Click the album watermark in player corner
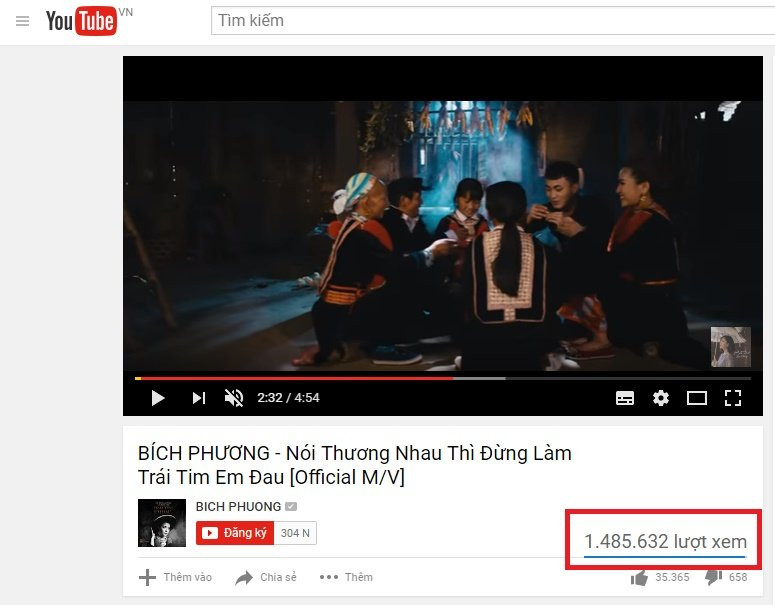The image size is (775, 605). pyautogui.click(x=731, y=347)
